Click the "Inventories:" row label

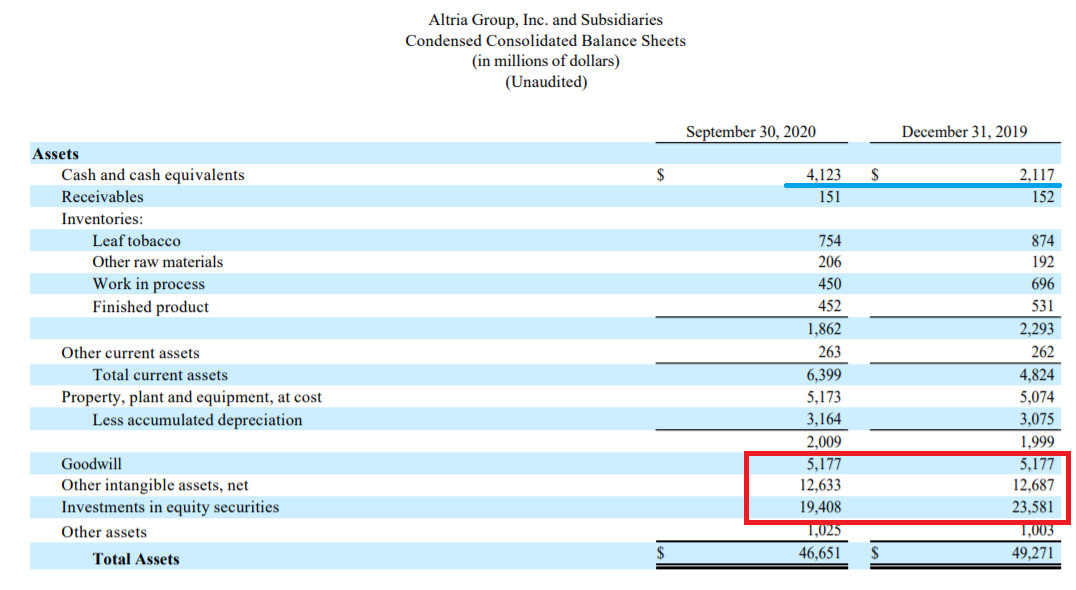[x=102, y=219]
